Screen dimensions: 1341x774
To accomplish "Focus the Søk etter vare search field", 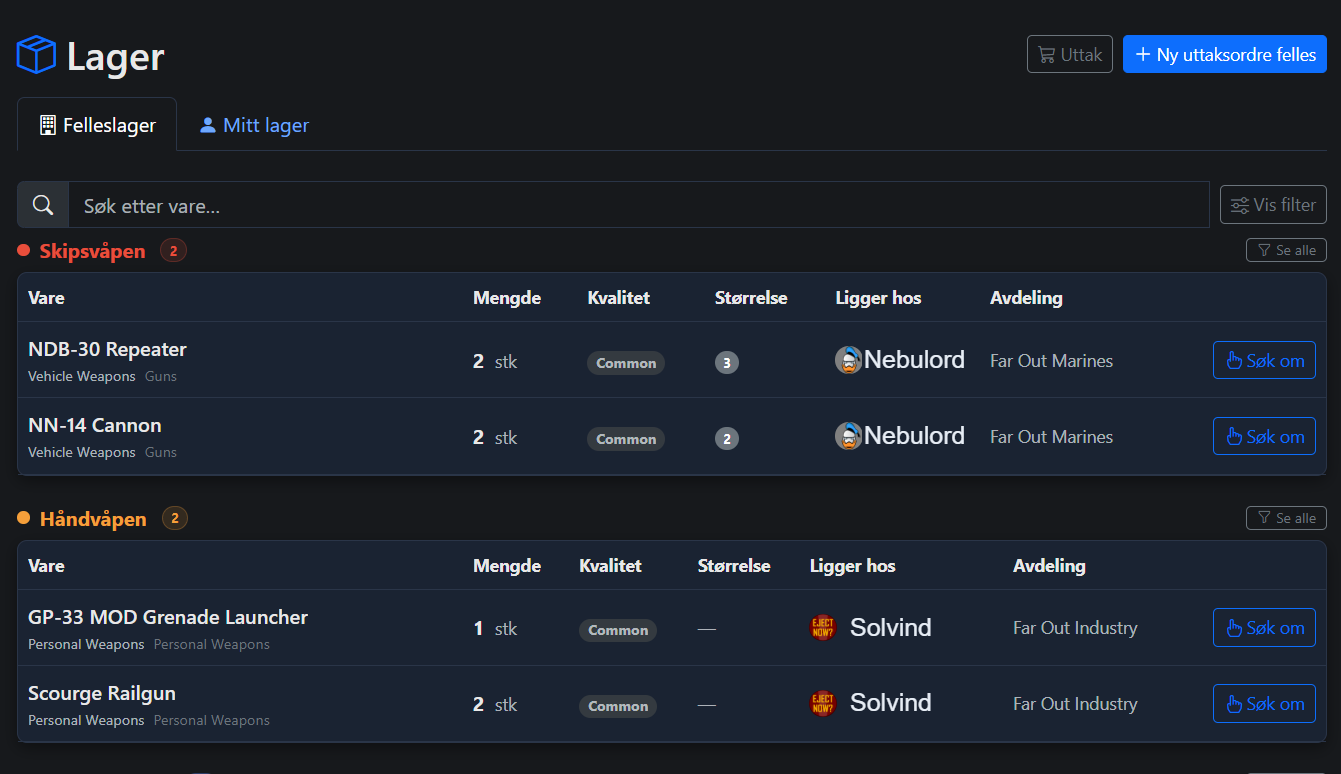I will coord(638,205).
